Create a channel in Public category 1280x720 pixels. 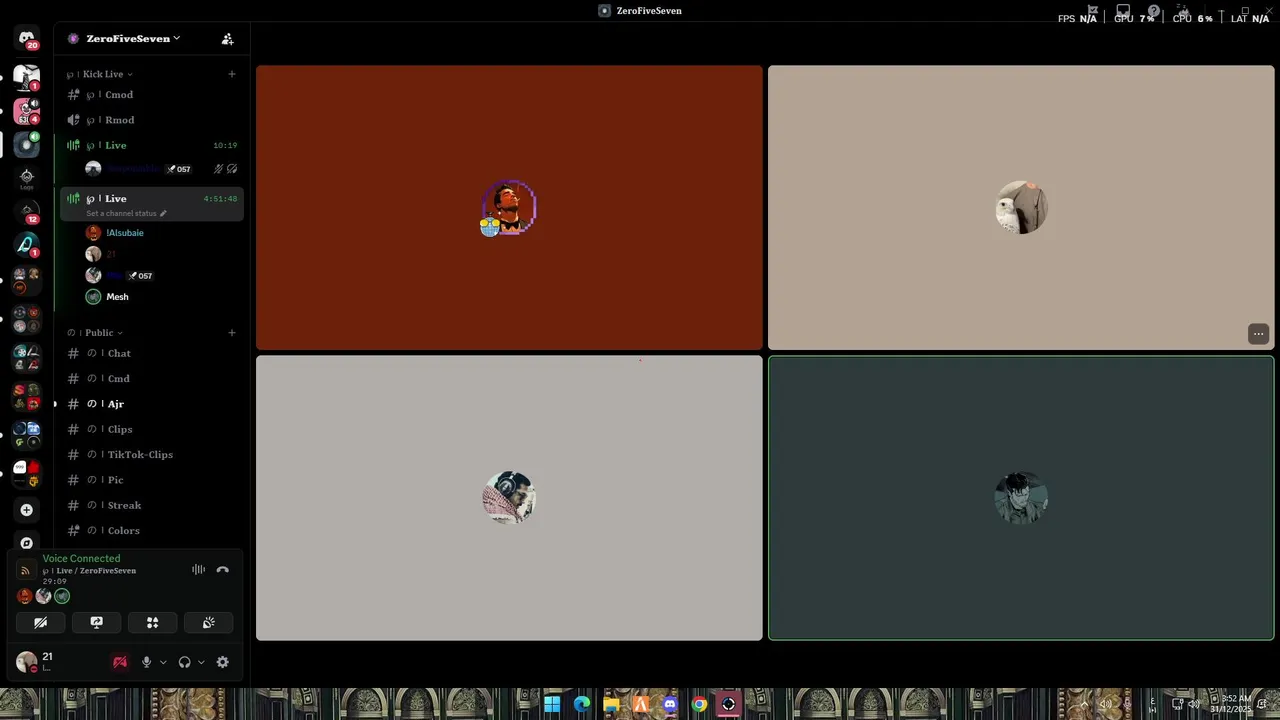click(232, 333)
